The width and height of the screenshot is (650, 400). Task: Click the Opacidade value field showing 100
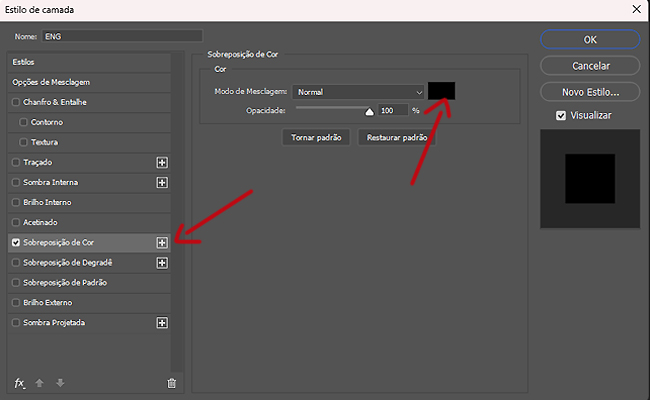(x=393, y=110)
